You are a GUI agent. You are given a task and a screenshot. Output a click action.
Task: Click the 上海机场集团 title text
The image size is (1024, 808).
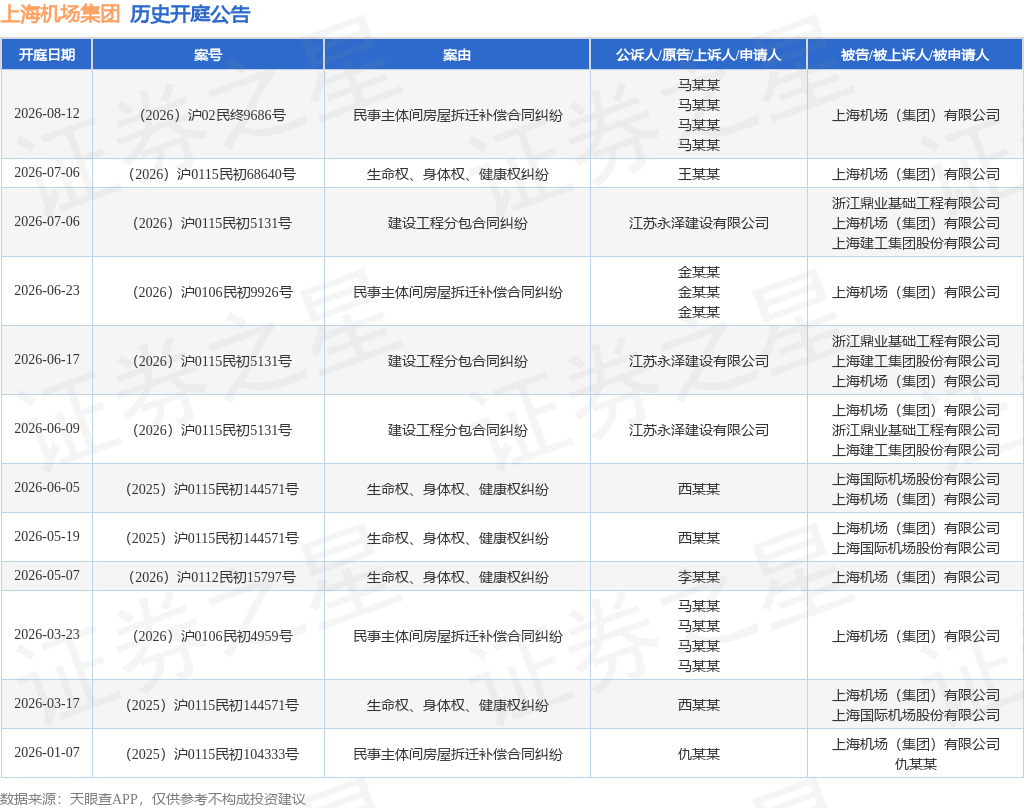(60, 14)
